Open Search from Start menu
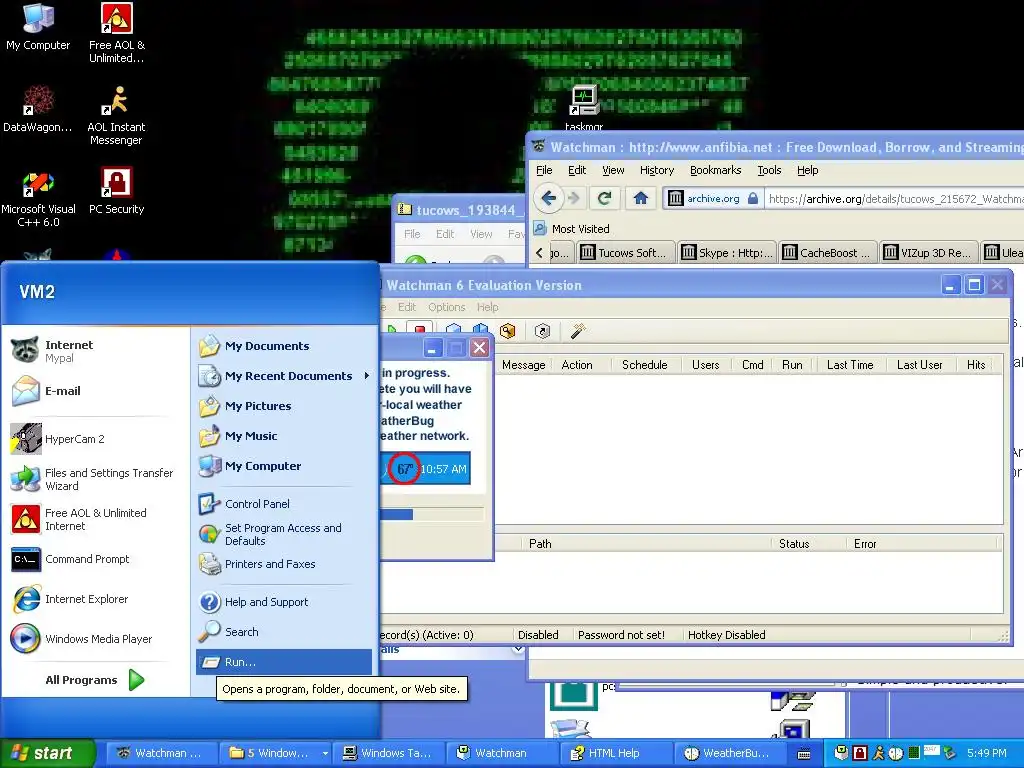Viewport: 1024px width, 768px height. point(284,632)
